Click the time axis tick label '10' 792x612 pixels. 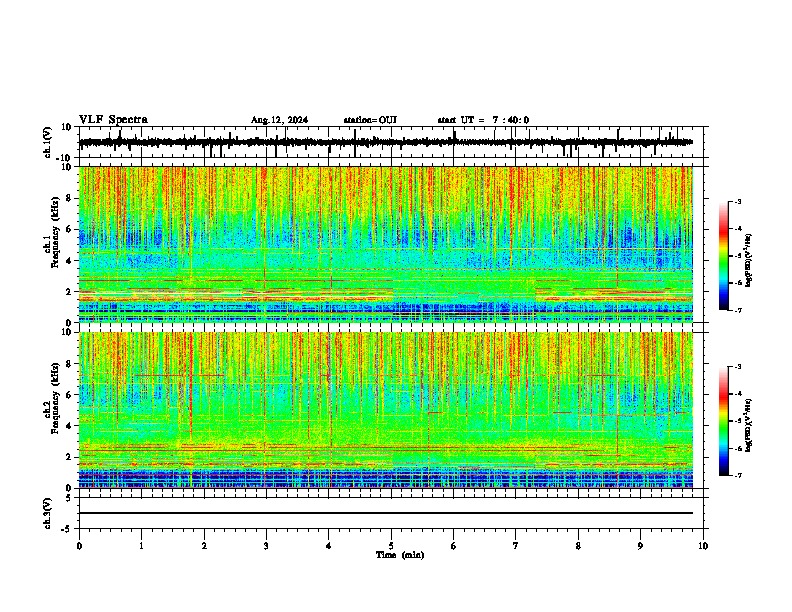(x=703, y=546)
